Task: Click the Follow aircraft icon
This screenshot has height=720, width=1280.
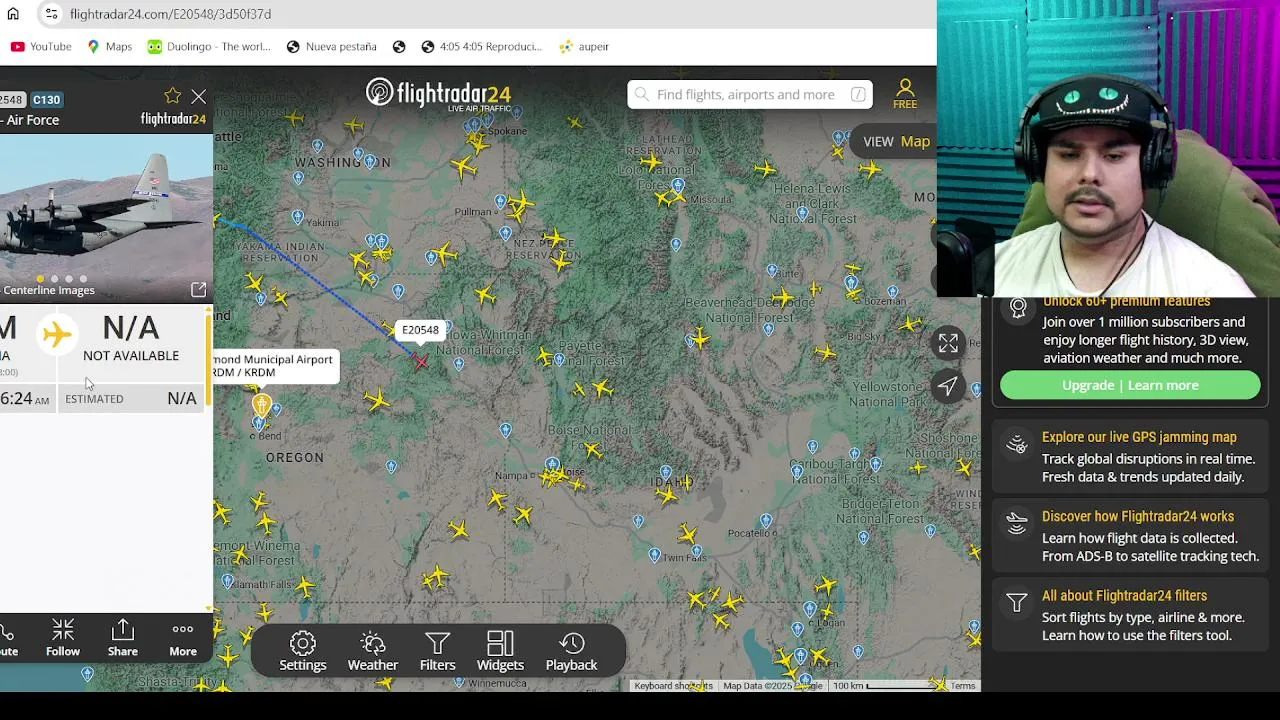Action: [x=63, y=637]
